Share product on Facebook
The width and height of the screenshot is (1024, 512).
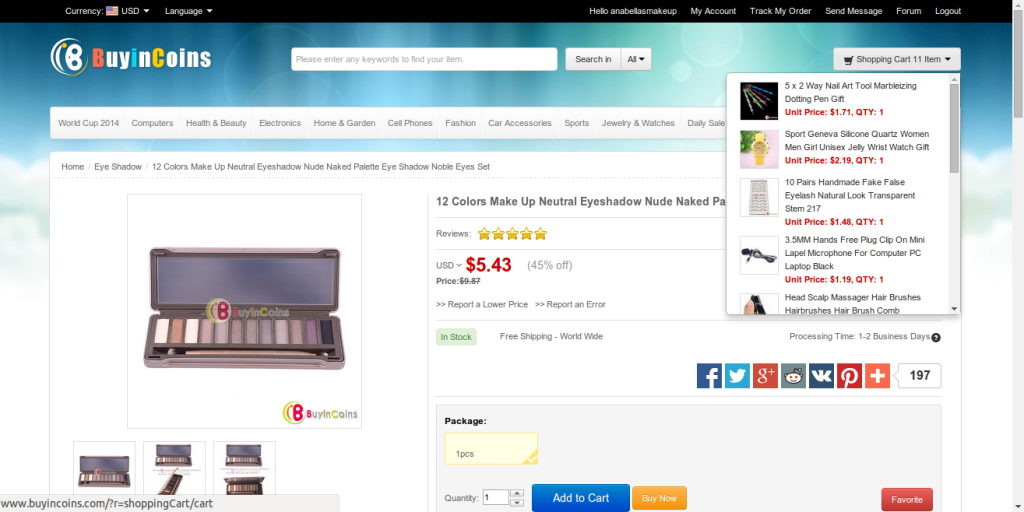tap(709, 376)
